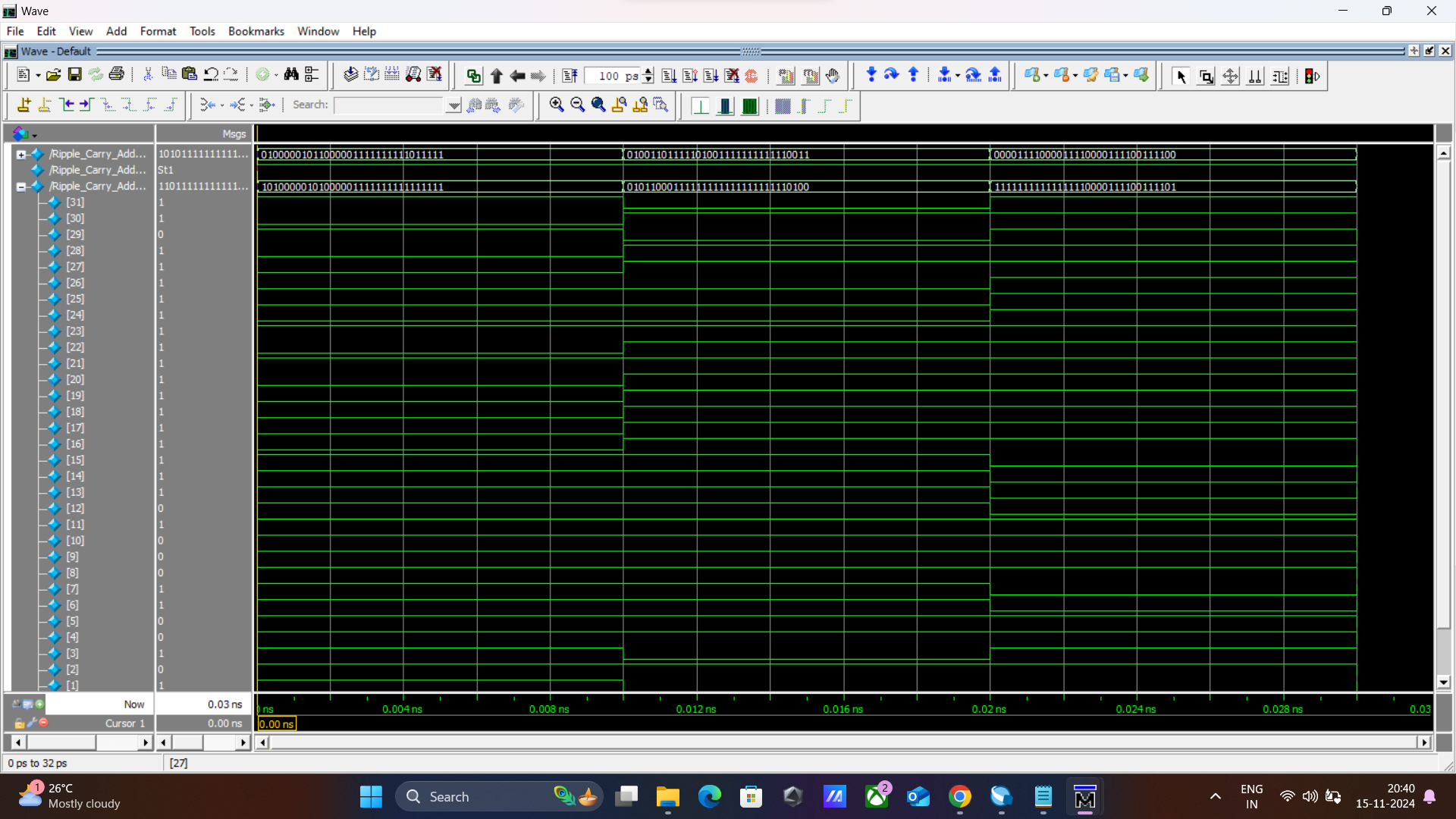Screen dimensions: 1456x819
Task: Click the Print icon
Action: (x=116, y=74)
